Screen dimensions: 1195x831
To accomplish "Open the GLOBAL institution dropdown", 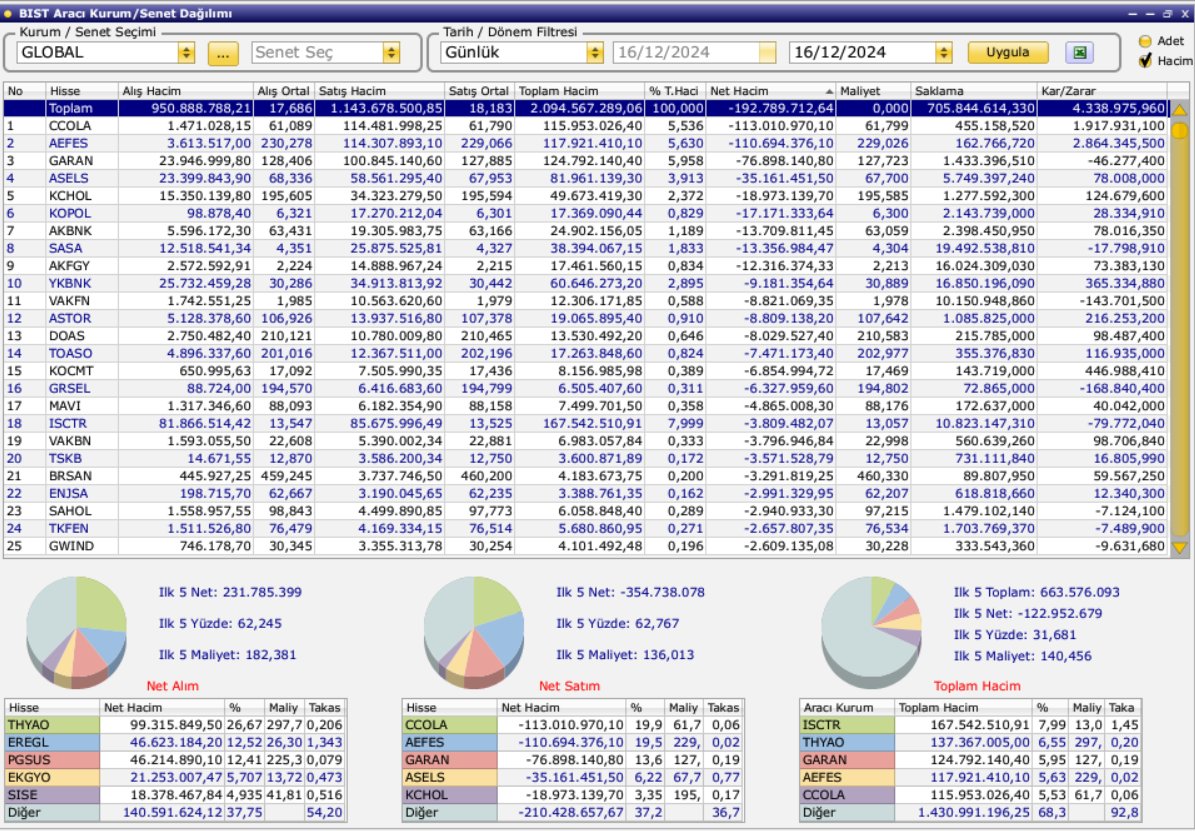I will click(187, 53).
